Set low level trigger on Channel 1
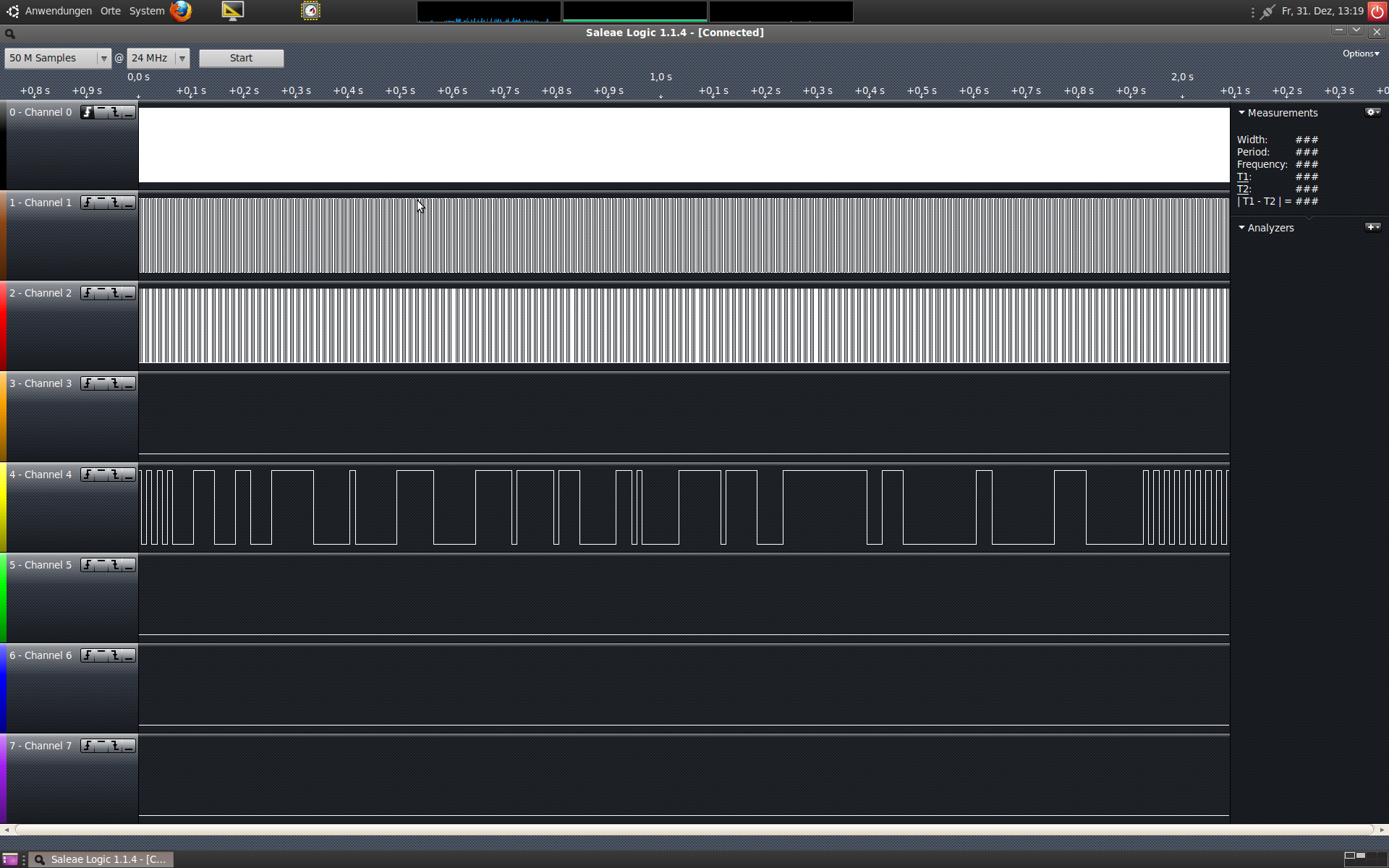 [x=129, y=203]
